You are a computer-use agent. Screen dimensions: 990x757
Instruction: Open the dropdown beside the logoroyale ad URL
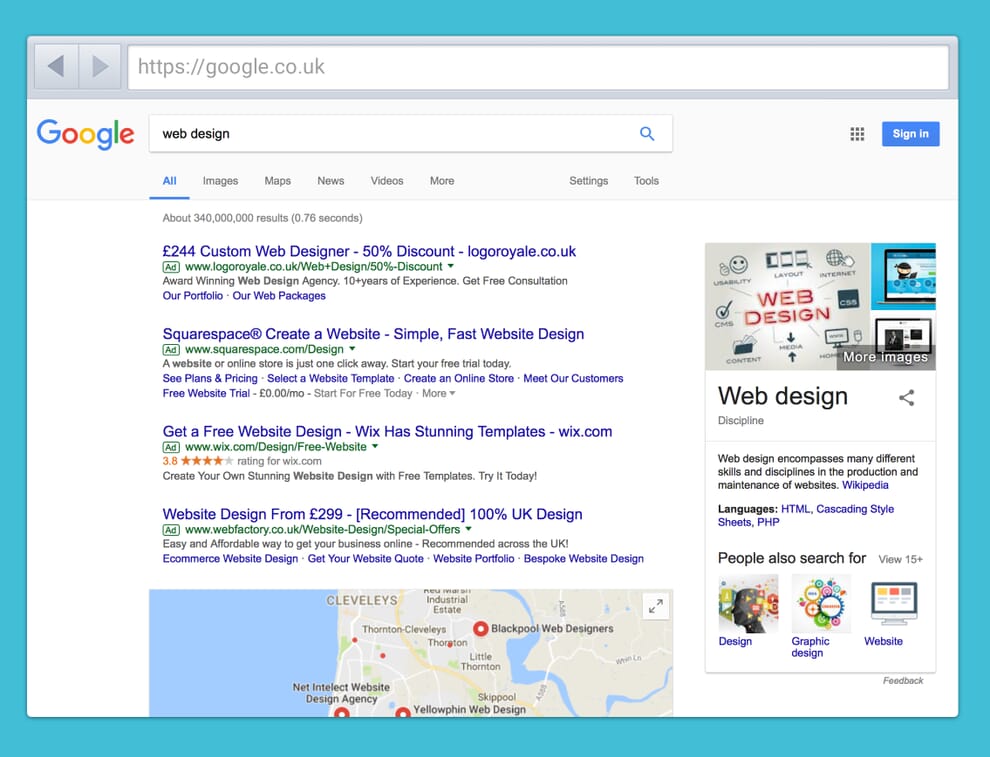pos(450,267)
